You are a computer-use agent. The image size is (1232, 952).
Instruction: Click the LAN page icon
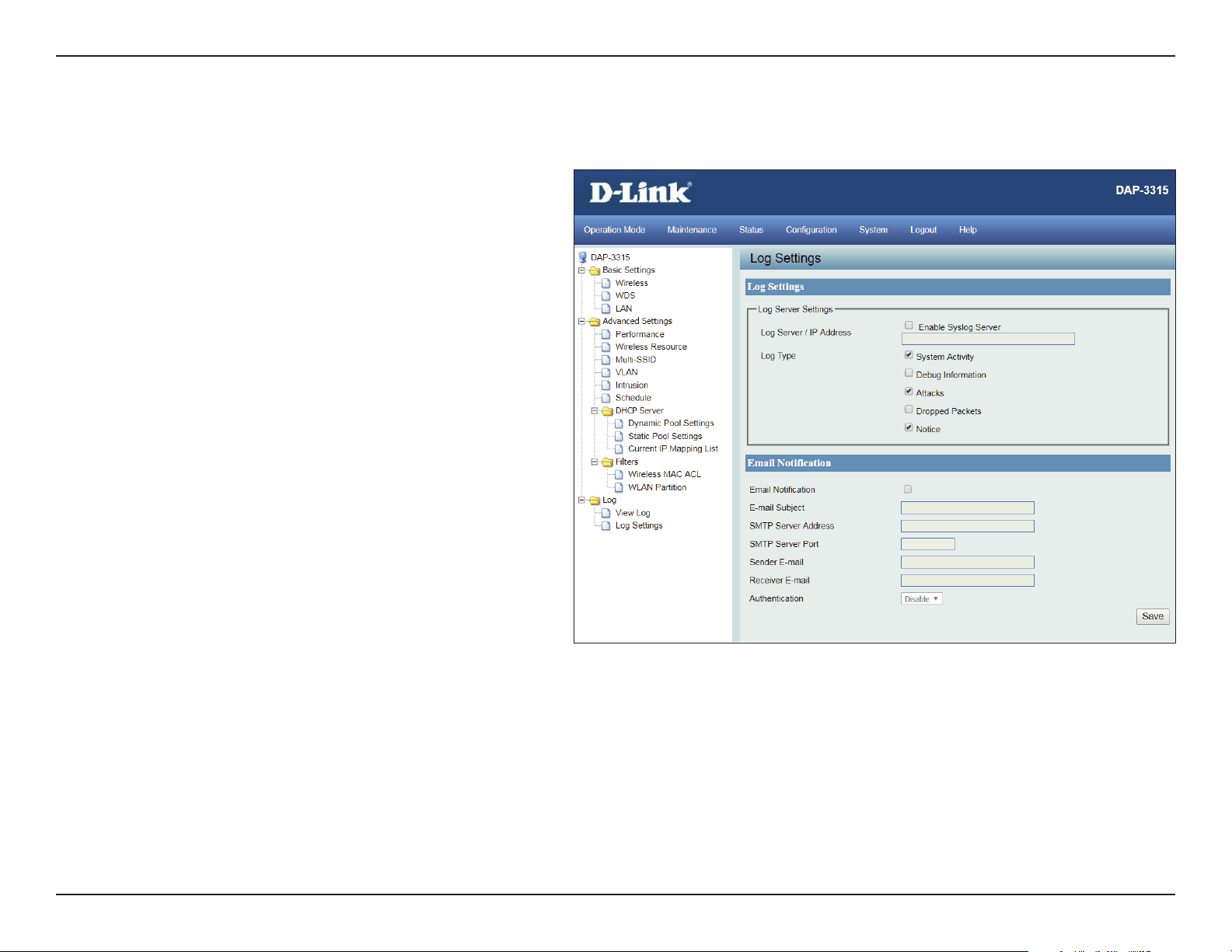point(606,309)
